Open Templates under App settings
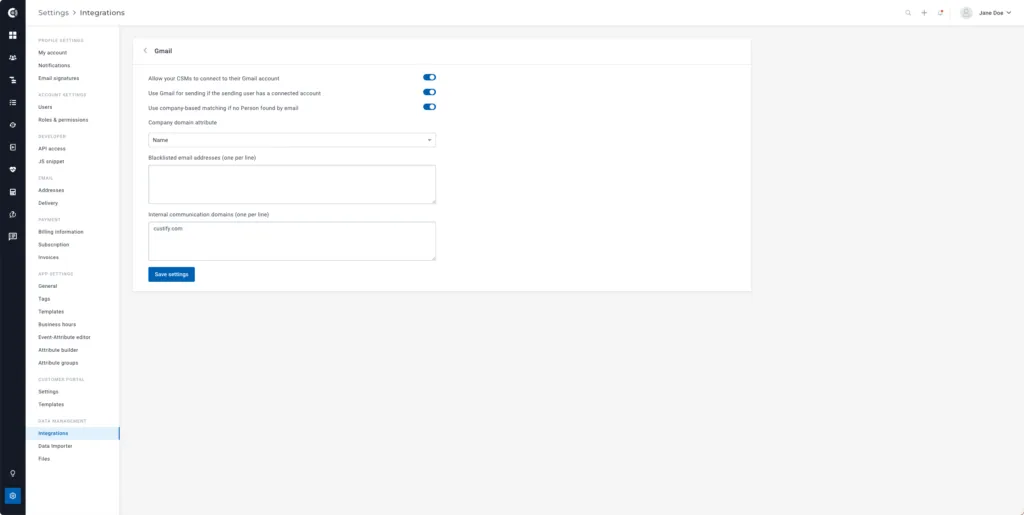 pyautogui.click(x=51, y=311)
